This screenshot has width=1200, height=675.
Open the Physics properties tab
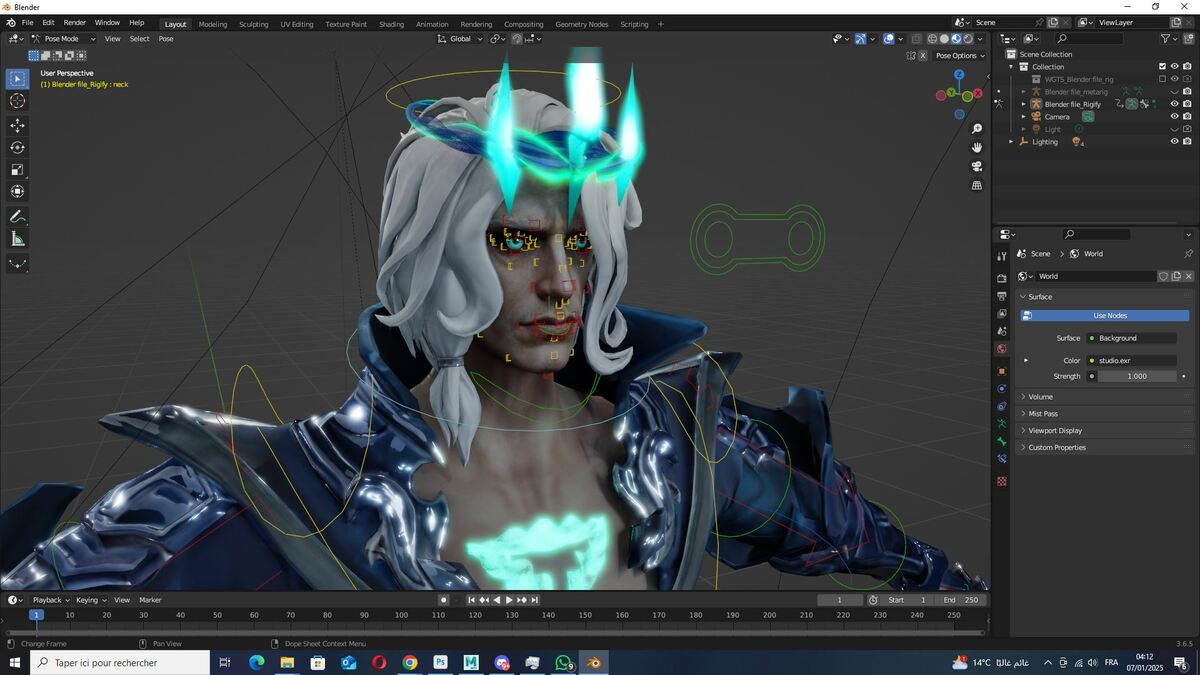point(1002,388)
